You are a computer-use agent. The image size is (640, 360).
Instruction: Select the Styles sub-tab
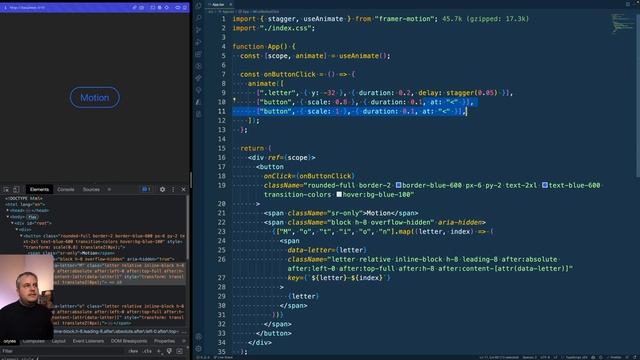pyautogui.click(x=9, y=341)
